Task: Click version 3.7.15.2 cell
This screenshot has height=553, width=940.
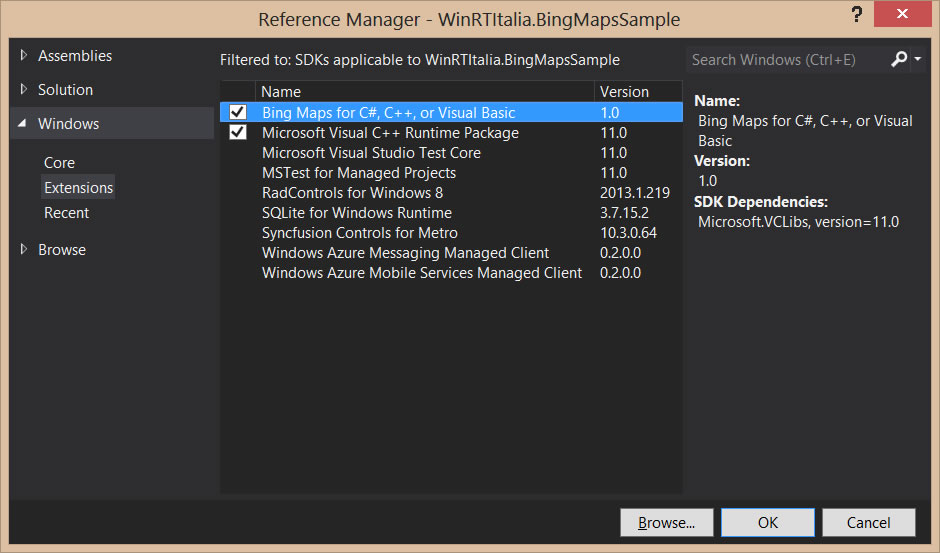Action: tap(624, 212)
